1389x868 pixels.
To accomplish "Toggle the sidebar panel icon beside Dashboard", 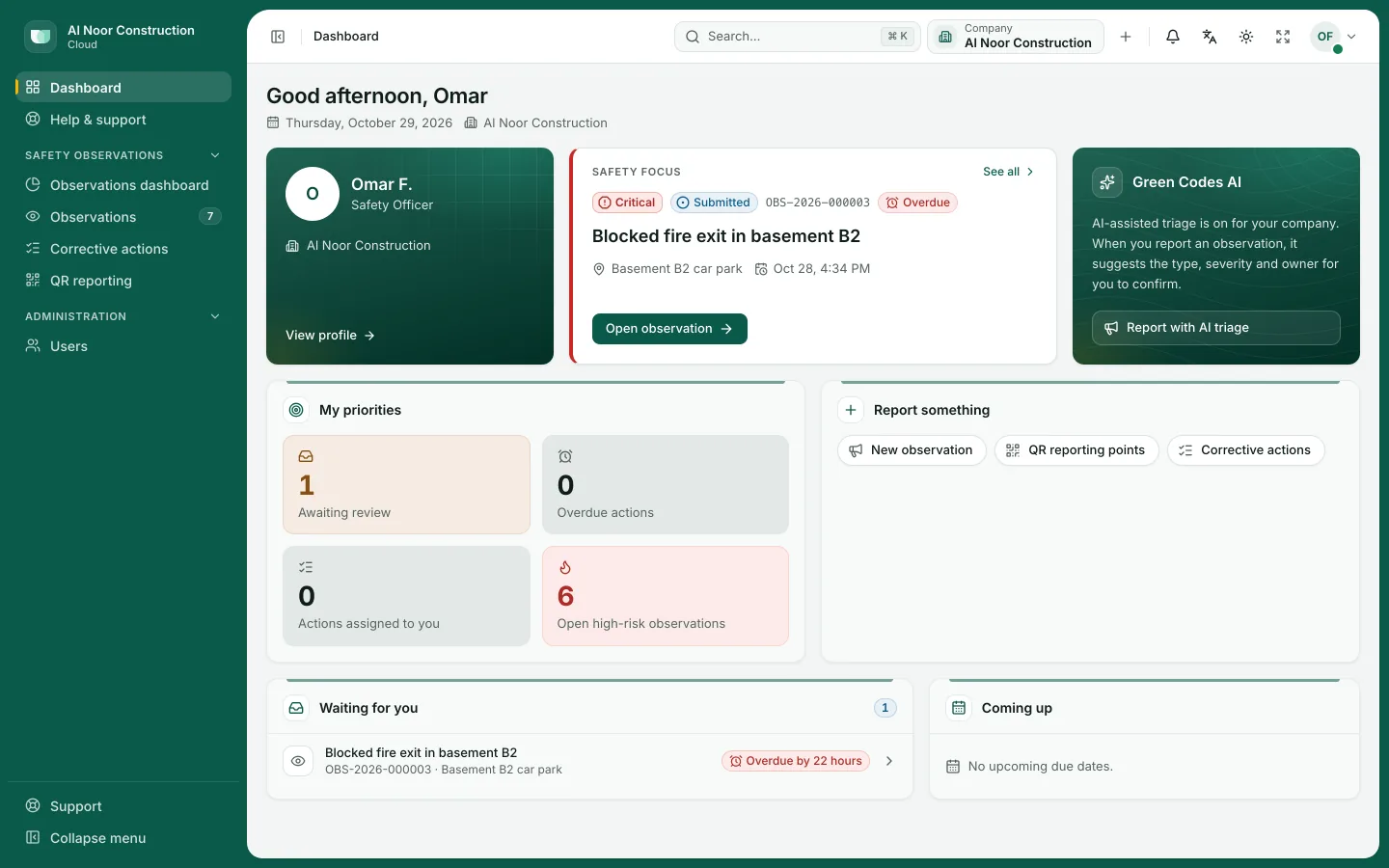I will [x=278, y=37].
